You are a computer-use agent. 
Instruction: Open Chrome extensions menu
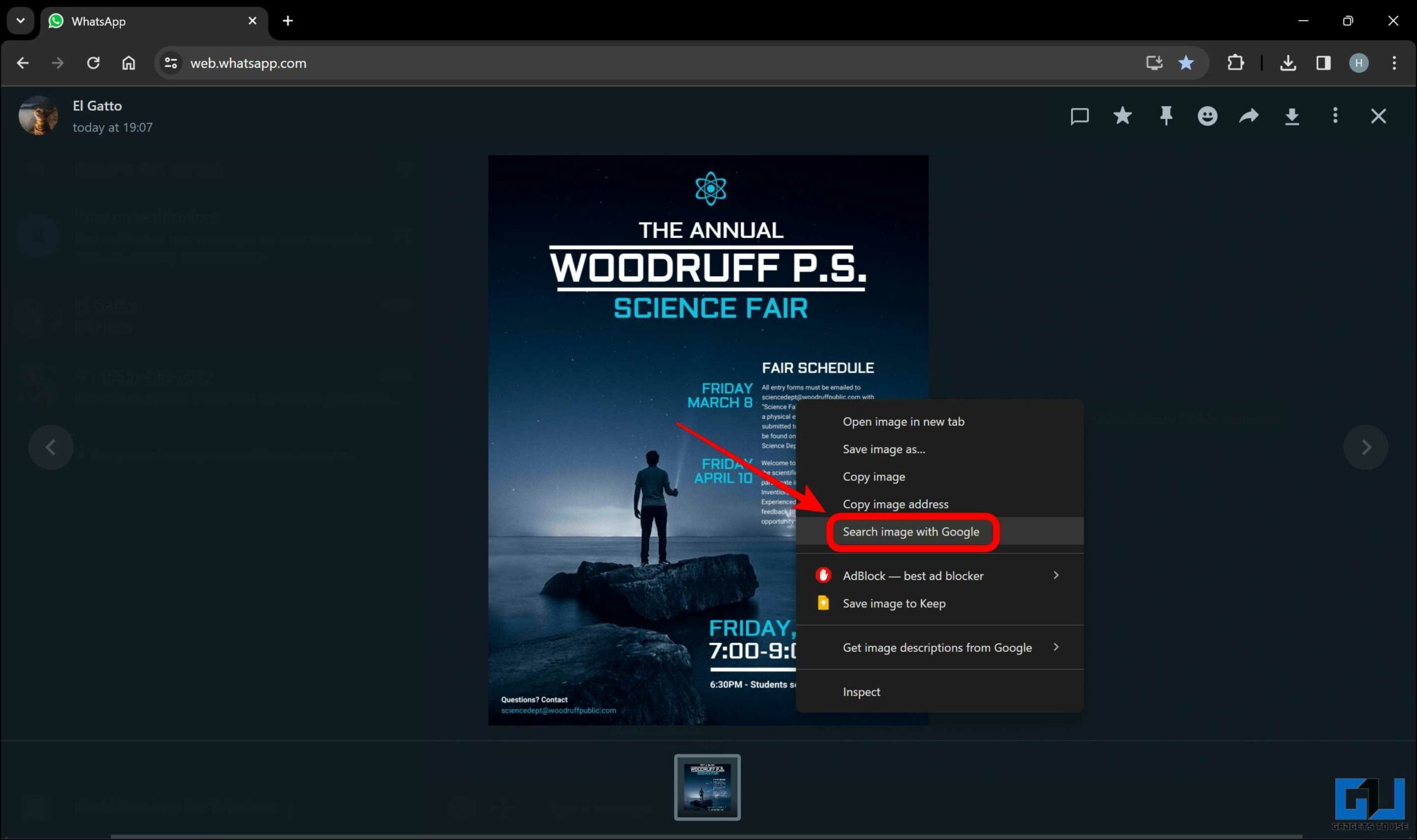[1236, 63]
